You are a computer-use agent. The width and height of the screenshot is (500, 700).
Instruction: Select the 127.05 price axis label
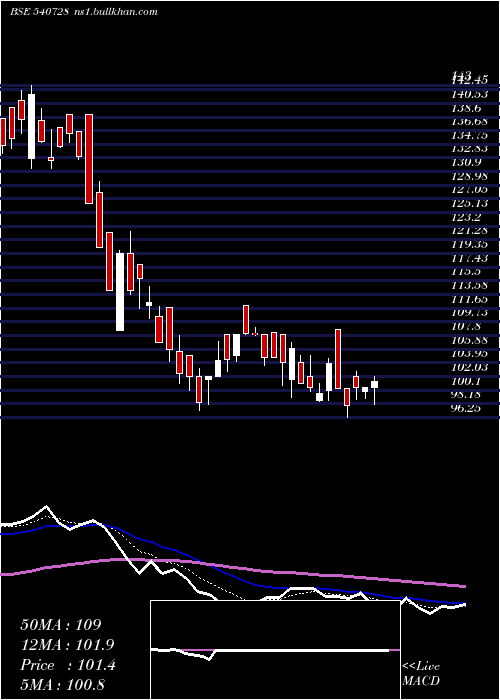coord(468,190)
